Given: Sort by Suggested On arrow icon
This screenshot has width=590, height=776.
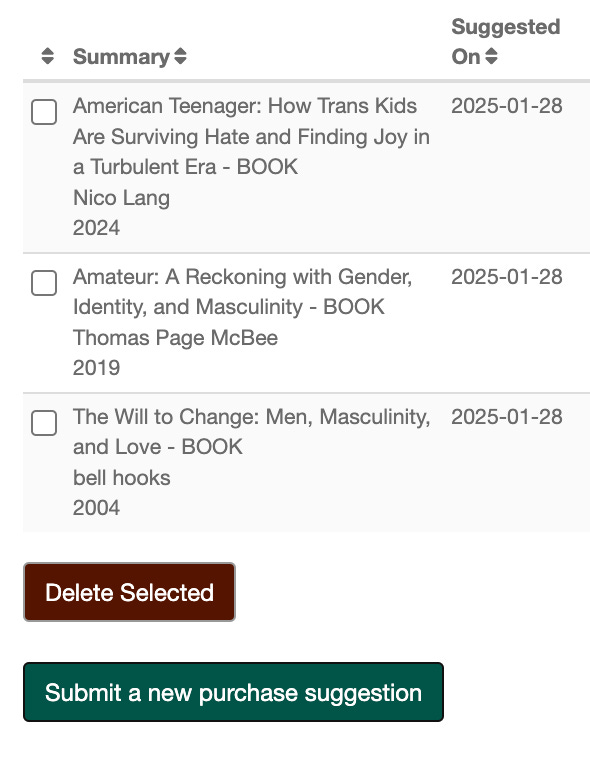Looking at the screenshot, I should (491, 56).
